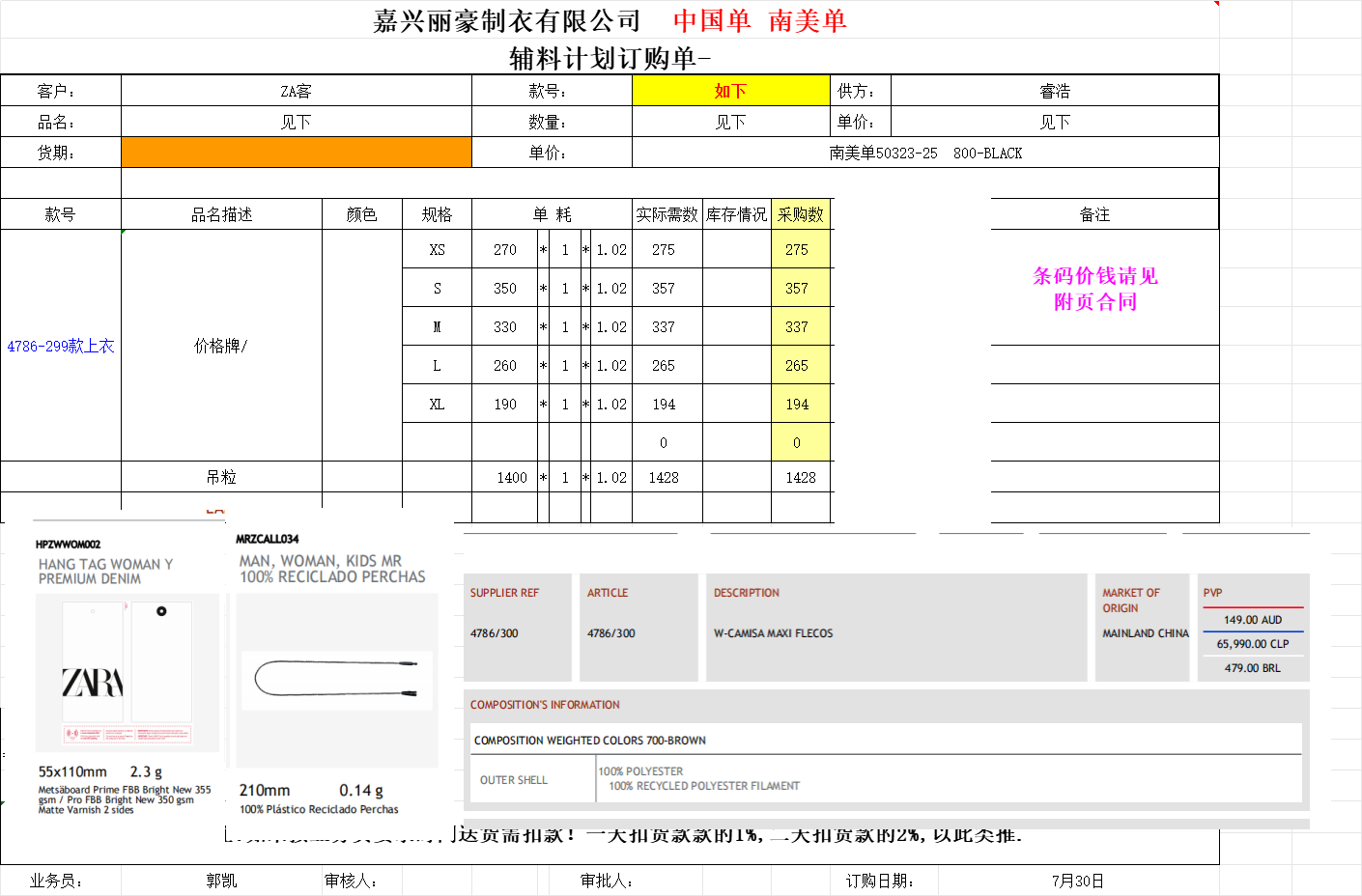Select the 价格牌/ description cell

[x=221, y=346]
